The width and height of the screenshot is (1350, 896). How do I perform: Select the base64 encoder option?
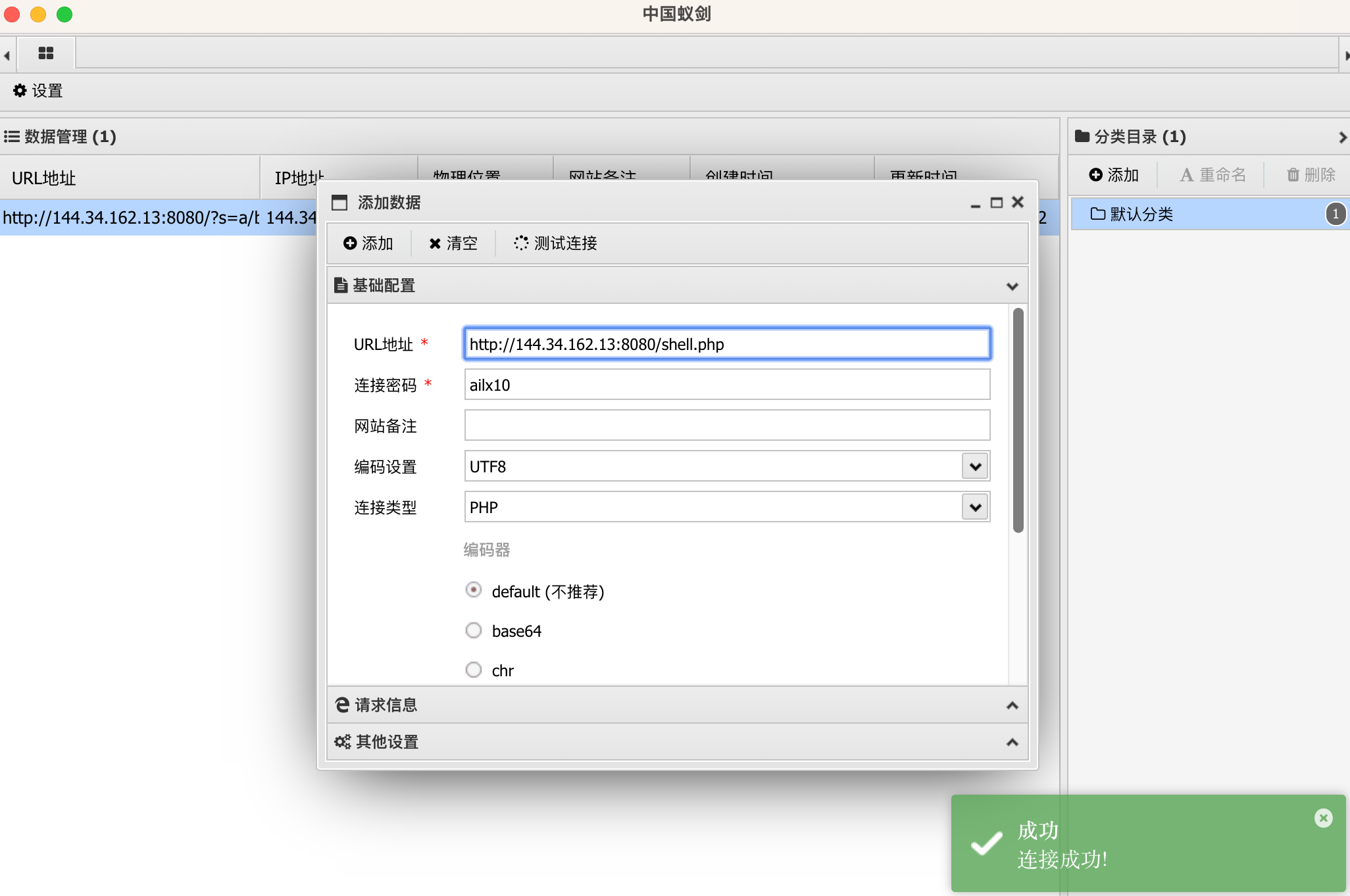[474, 630]
